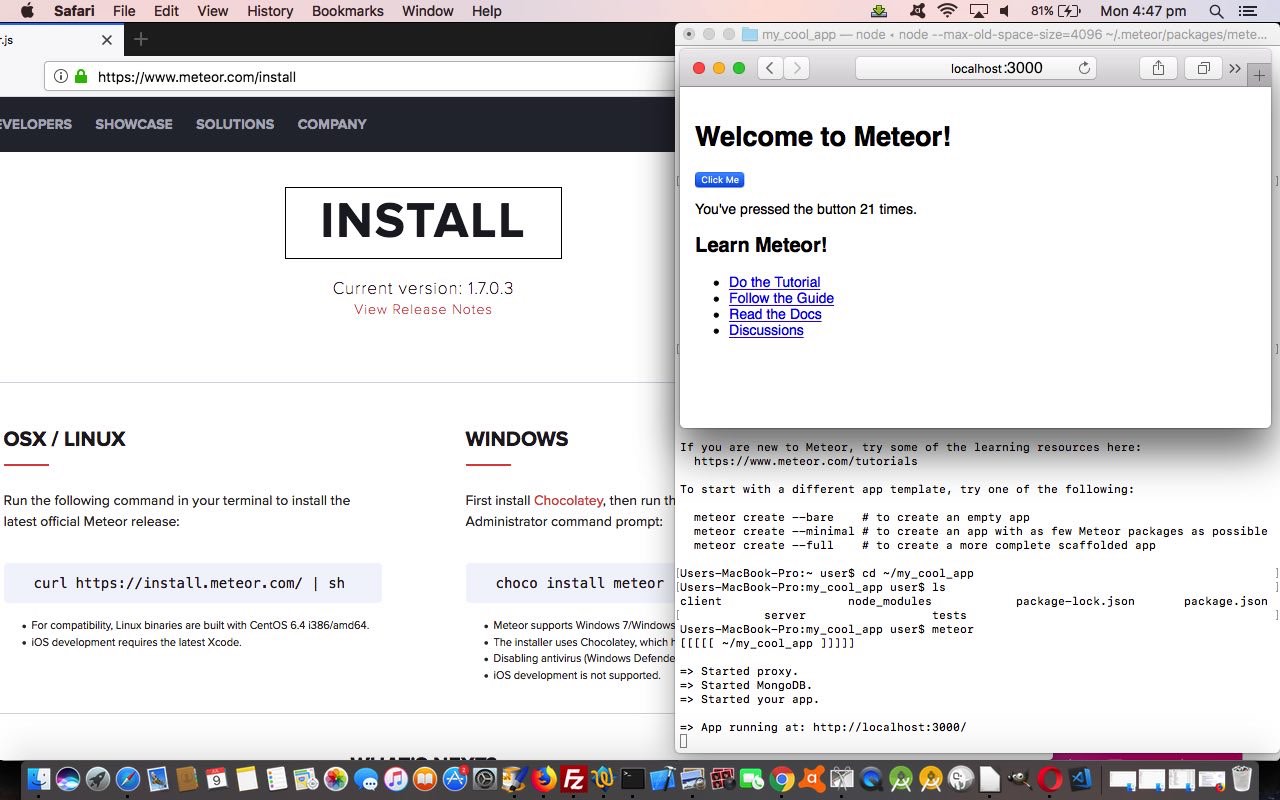Open the SHOWCASE navigation item
This screenshot has height=800, width=1280.
tap(134, 124)
